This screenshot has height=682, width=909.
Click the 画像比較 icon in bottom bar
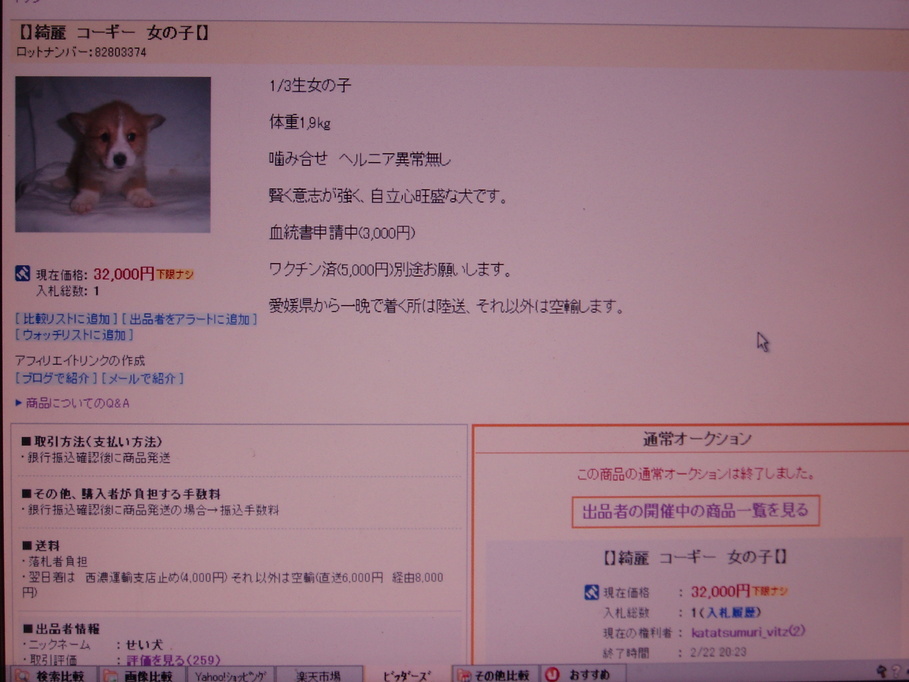click(x=107, y=676)
